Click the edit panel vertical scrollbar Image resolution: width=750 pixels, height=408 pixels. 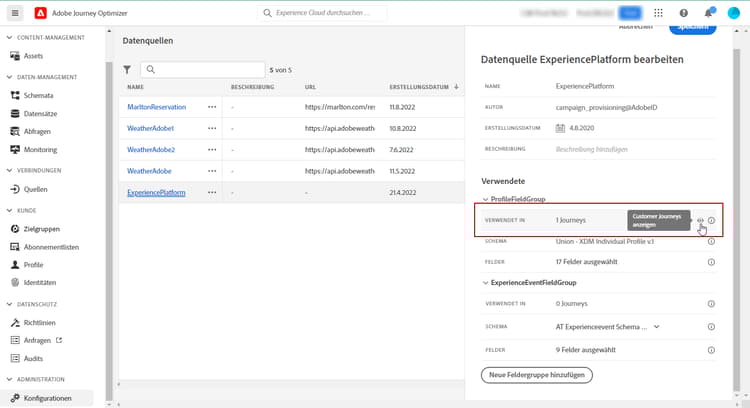tap(736, 220)
